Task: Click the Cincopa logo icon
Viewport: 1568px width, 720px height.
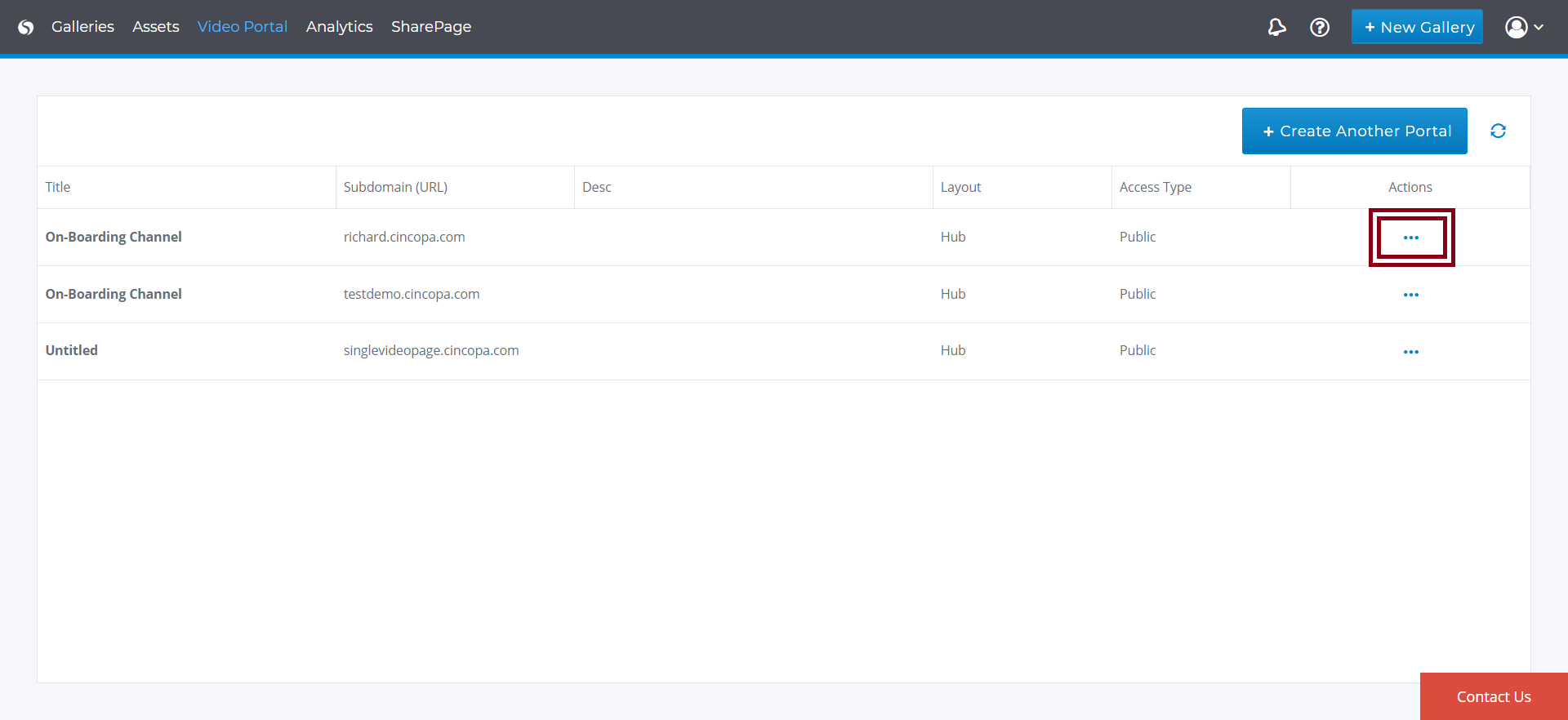Action: tap(26, 27)
